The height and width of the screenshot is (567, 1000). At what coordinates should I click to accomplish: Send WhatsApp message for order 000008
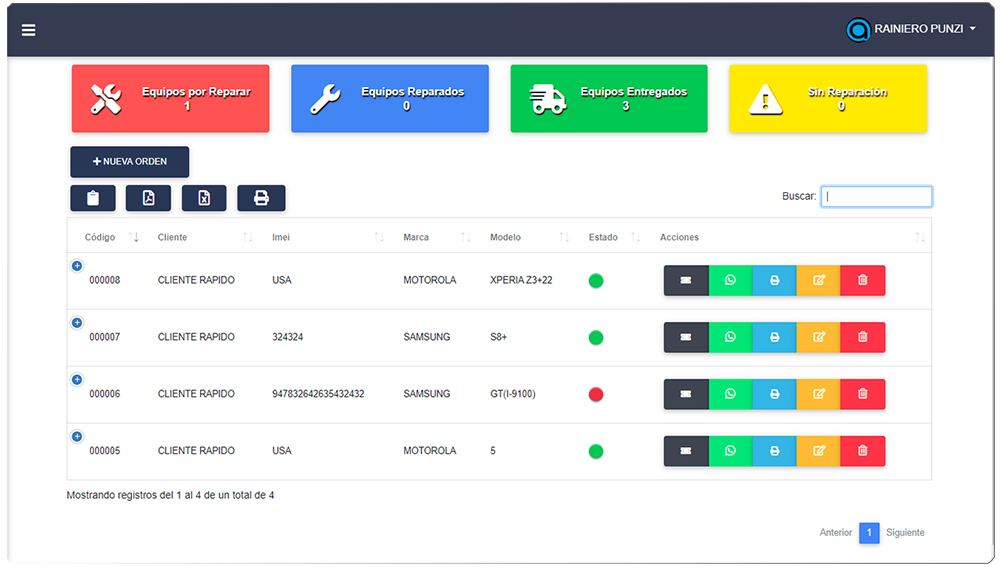[730, 280]
